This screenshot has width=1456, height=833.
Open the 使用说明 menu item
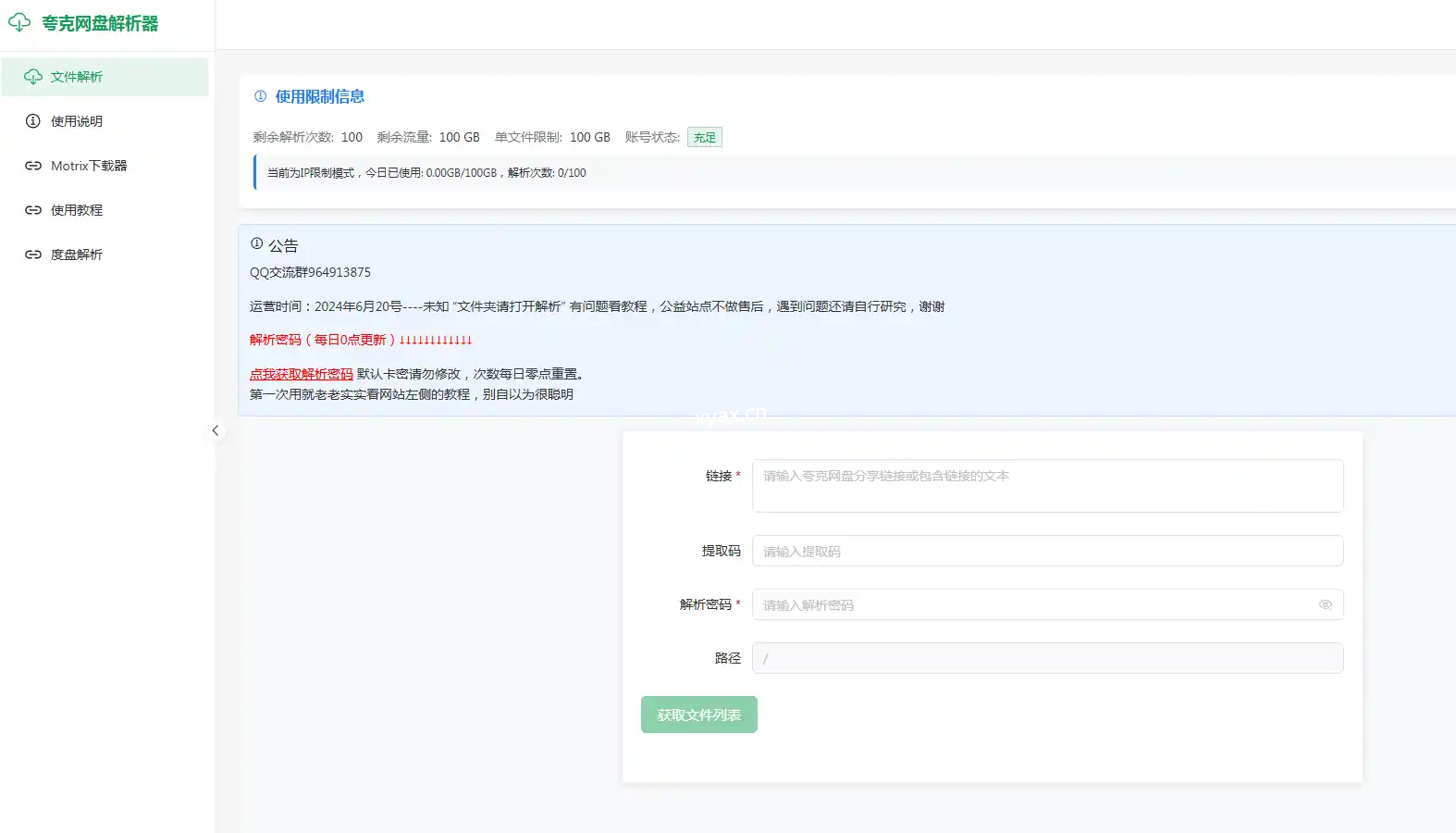click(77, 121)
